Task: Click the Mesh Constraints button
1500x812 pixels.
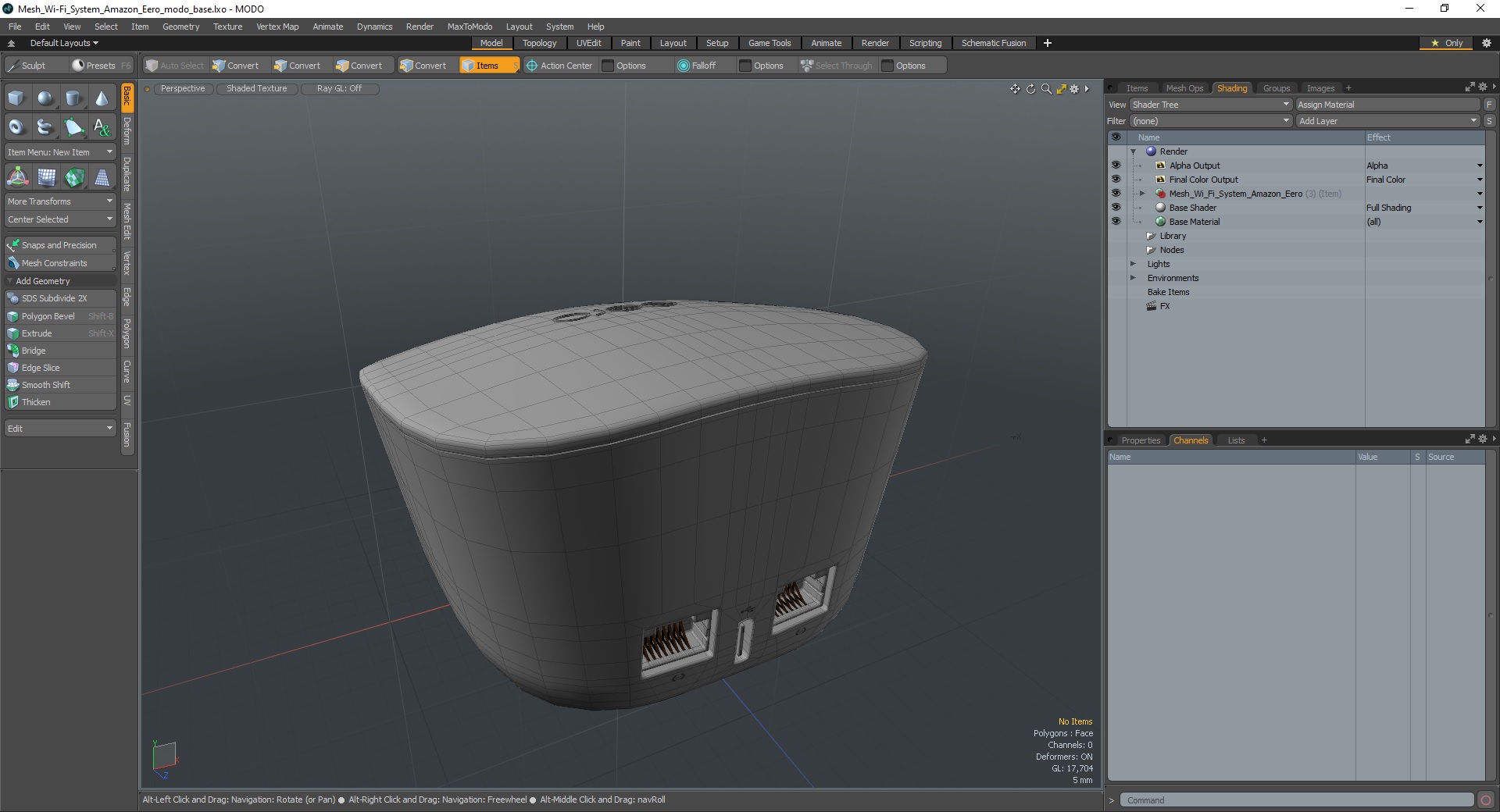Action: 61,263
